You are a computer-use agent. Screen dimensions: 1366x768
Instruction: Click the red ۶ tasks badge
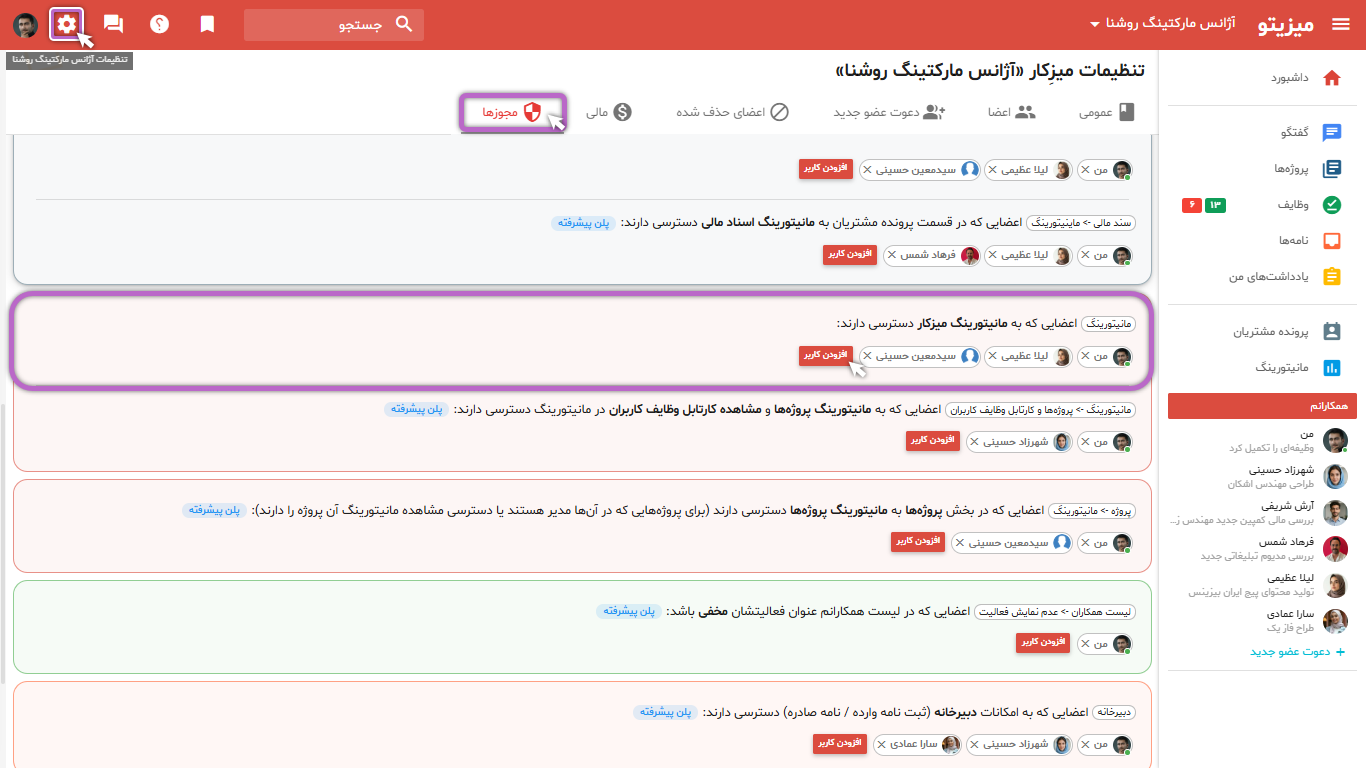pos(1192,205)
